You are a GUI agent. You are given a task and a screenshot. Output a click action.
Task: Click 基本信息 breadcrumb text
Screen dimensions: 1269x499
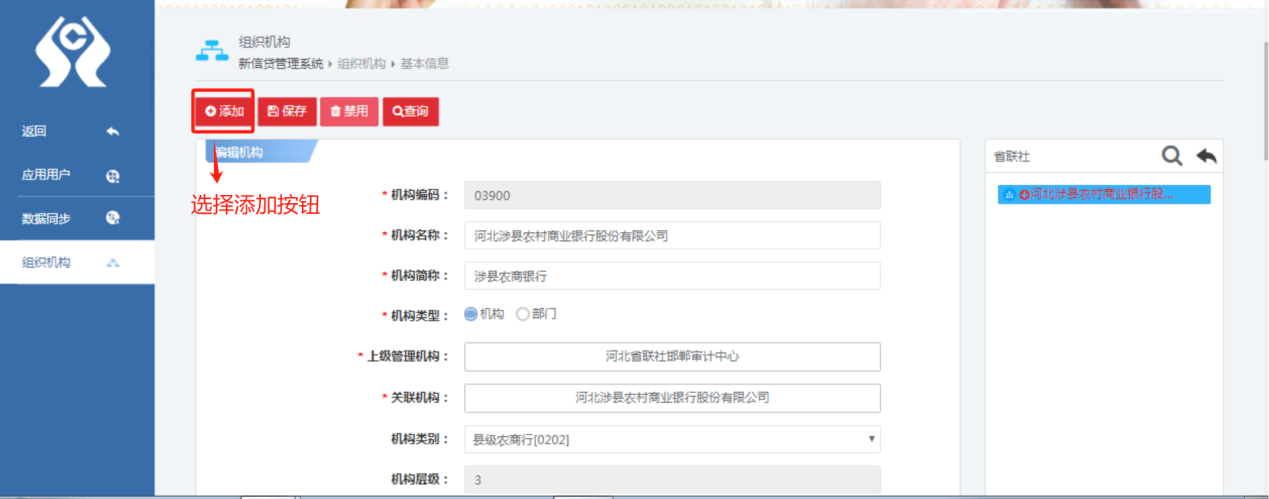[425, 63]
